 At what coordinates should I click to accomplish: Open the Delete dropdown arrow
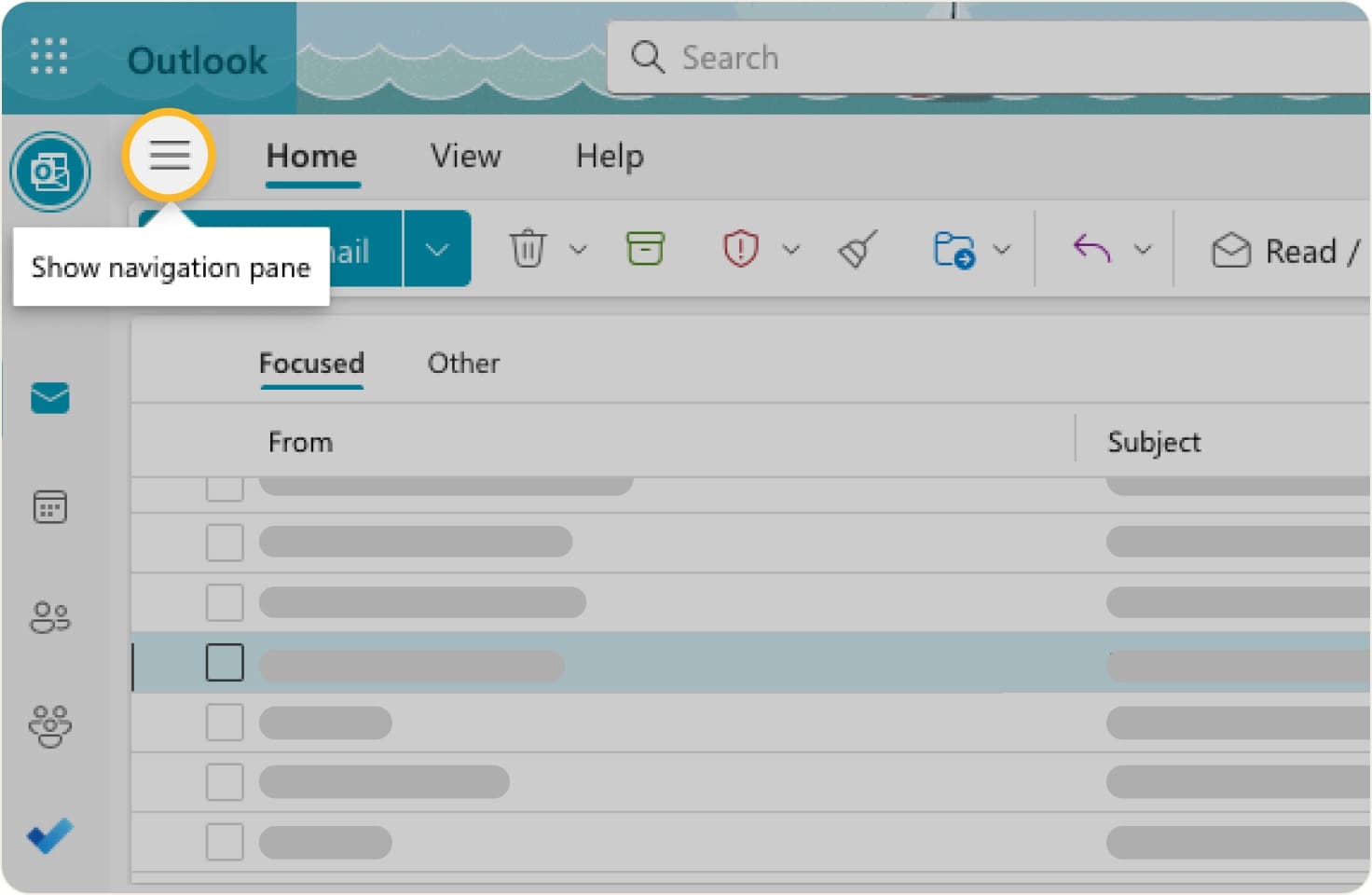[x=579, y=249]
